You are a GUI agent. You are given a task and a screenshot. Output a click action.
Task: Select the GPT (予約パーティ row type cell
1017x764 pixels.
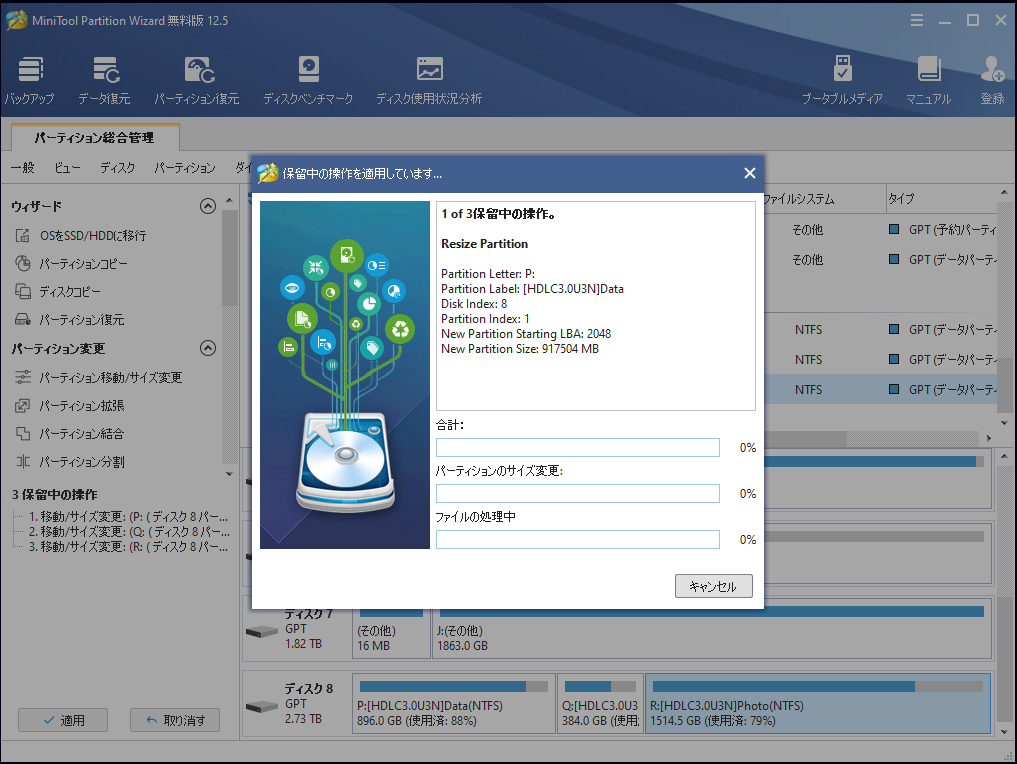[944, 230]
